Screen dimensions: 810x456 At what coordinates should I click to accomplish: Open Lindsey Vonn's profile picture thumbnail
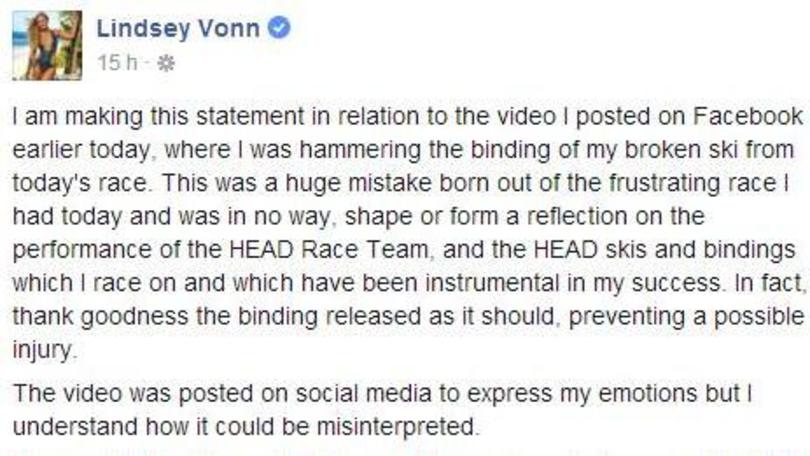click(x=47, y=45)
